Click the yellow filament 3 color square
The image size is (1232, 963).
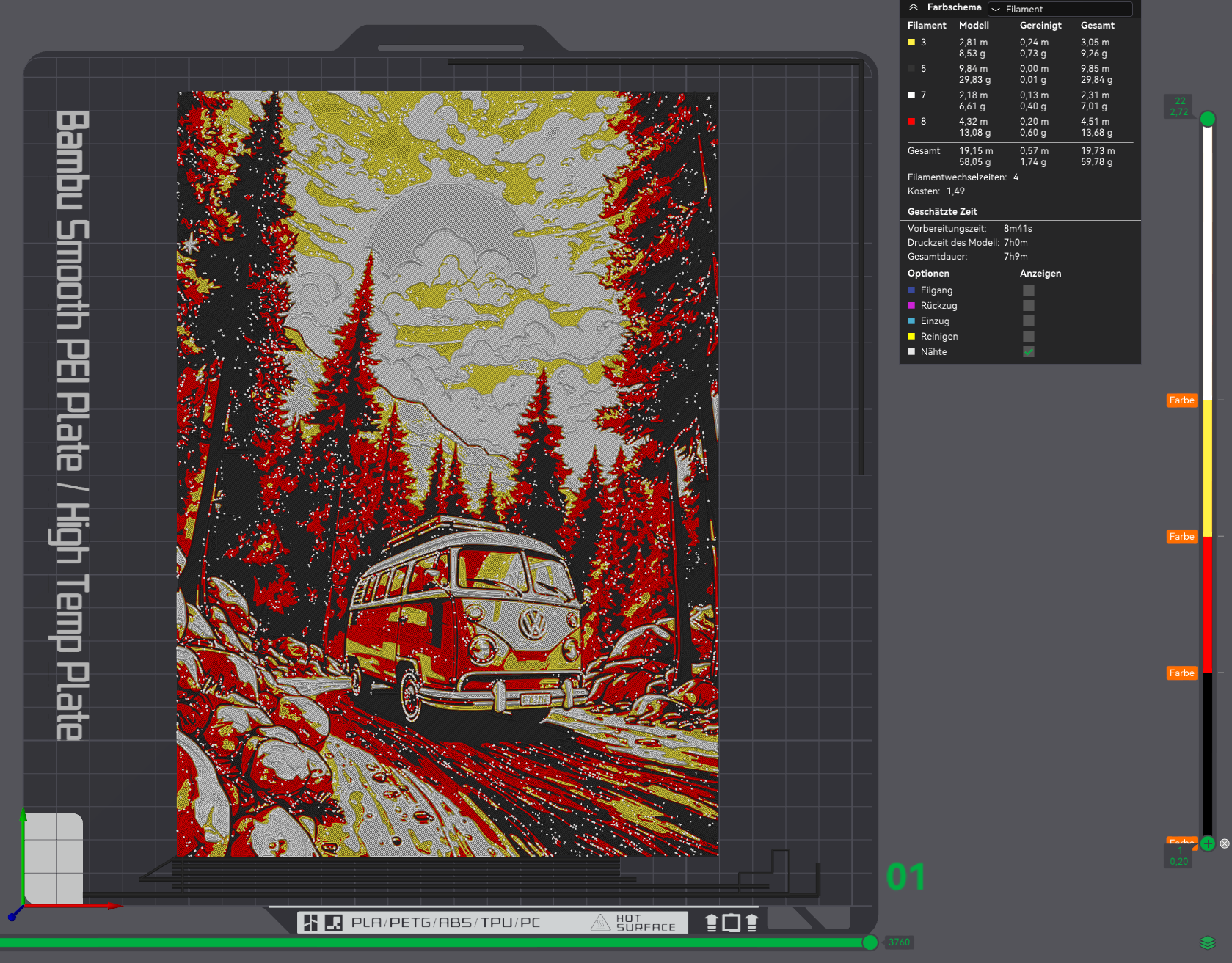click(911, 43)
